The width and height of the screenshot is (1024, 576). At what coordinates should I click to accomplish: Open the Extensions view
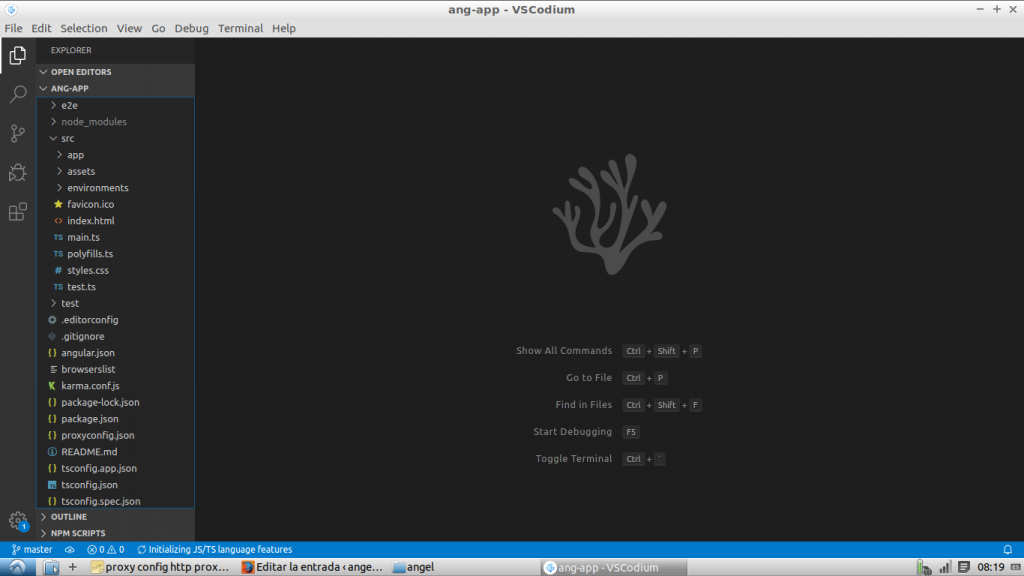[18, 212]
